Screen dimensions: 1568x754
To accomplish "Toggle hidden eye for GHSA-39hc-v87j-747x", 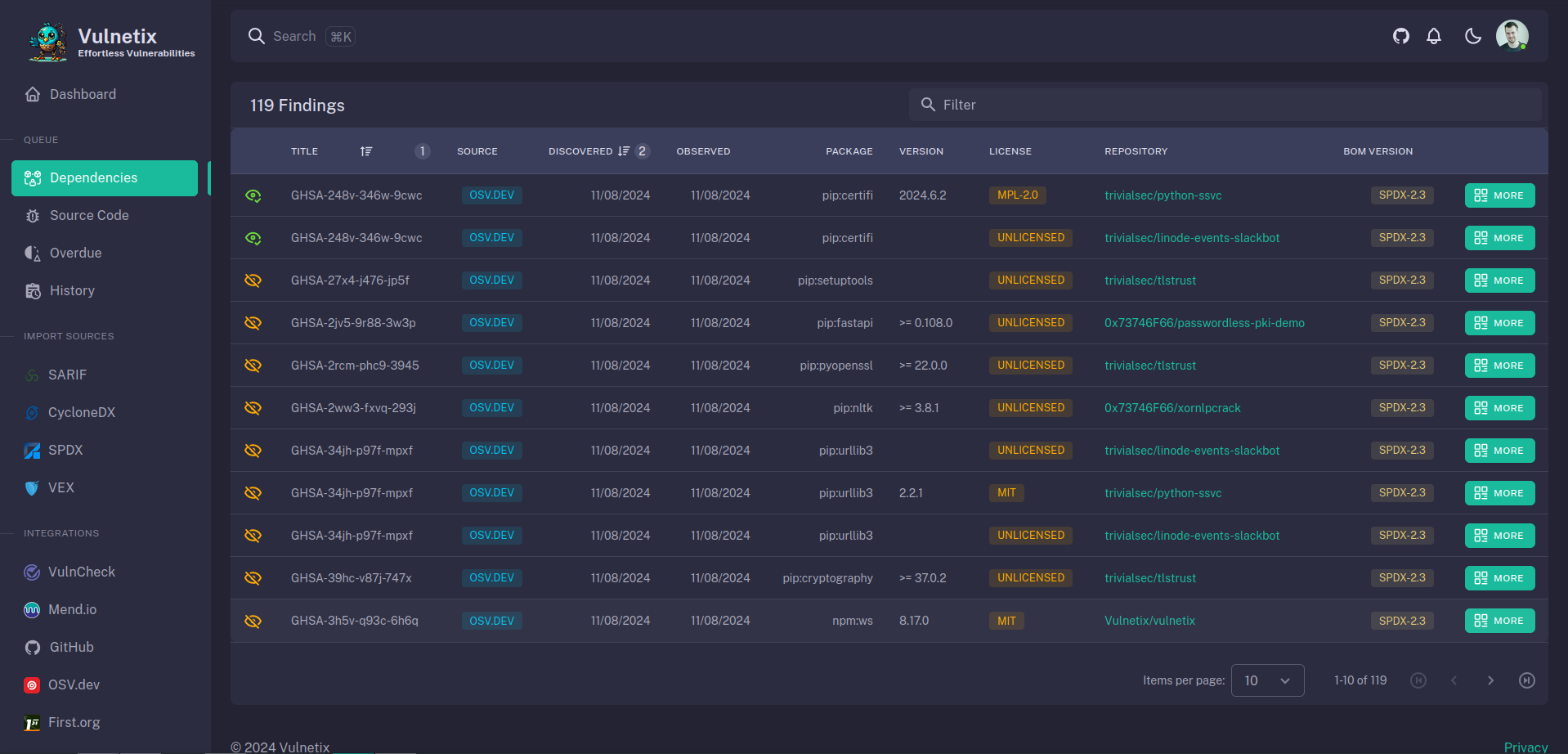I will coord(253,578).
